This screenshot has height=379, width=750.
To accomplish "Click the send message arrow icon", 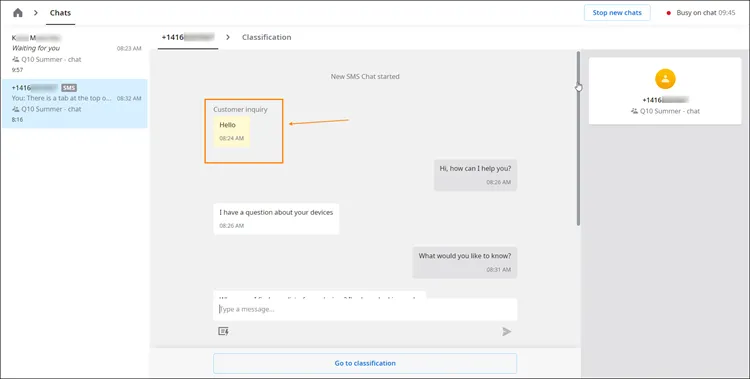I will pyautogui.click(x=507, y=332).
